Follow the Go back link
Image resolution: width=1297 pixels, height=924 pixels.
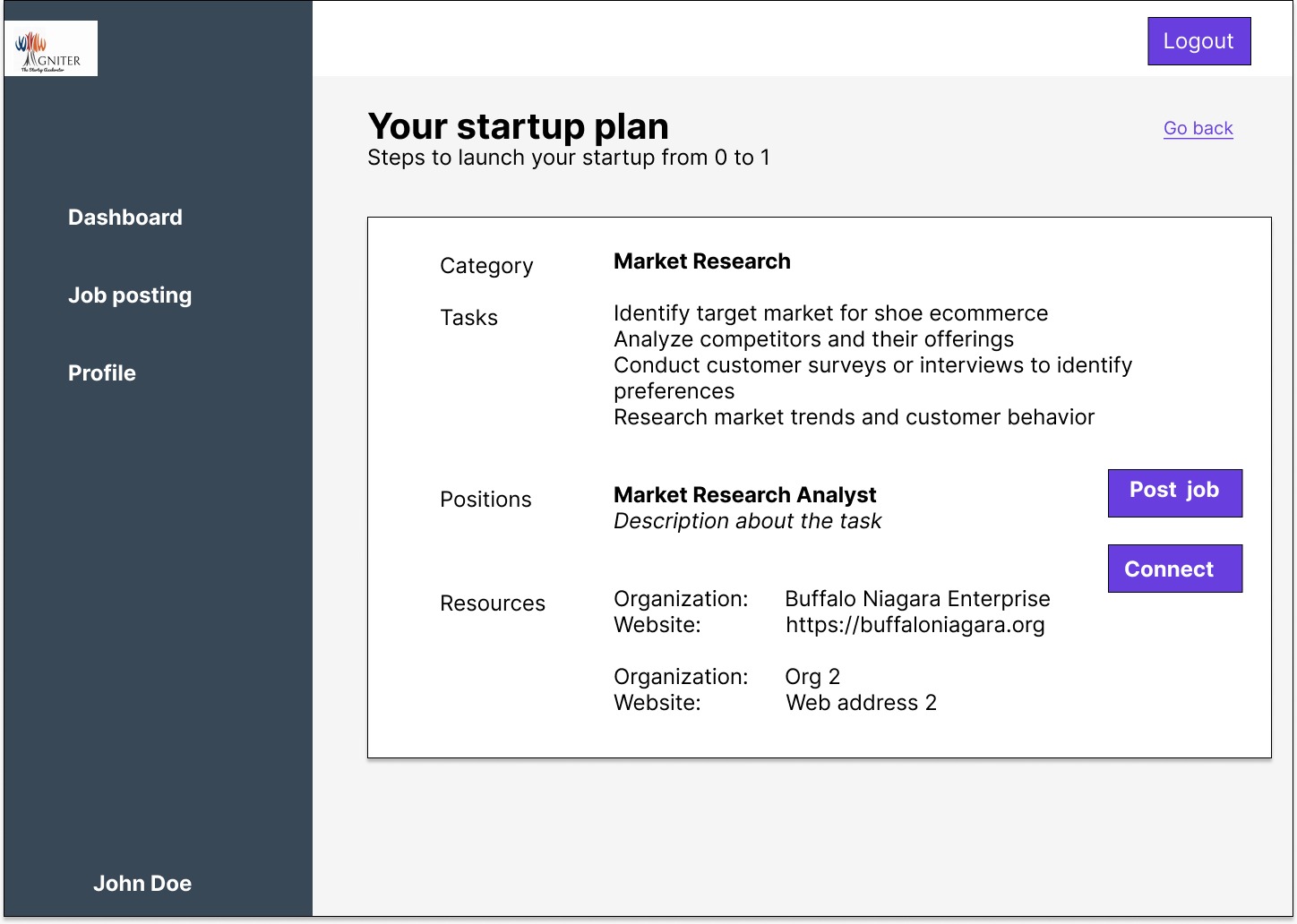point(1198,128)
